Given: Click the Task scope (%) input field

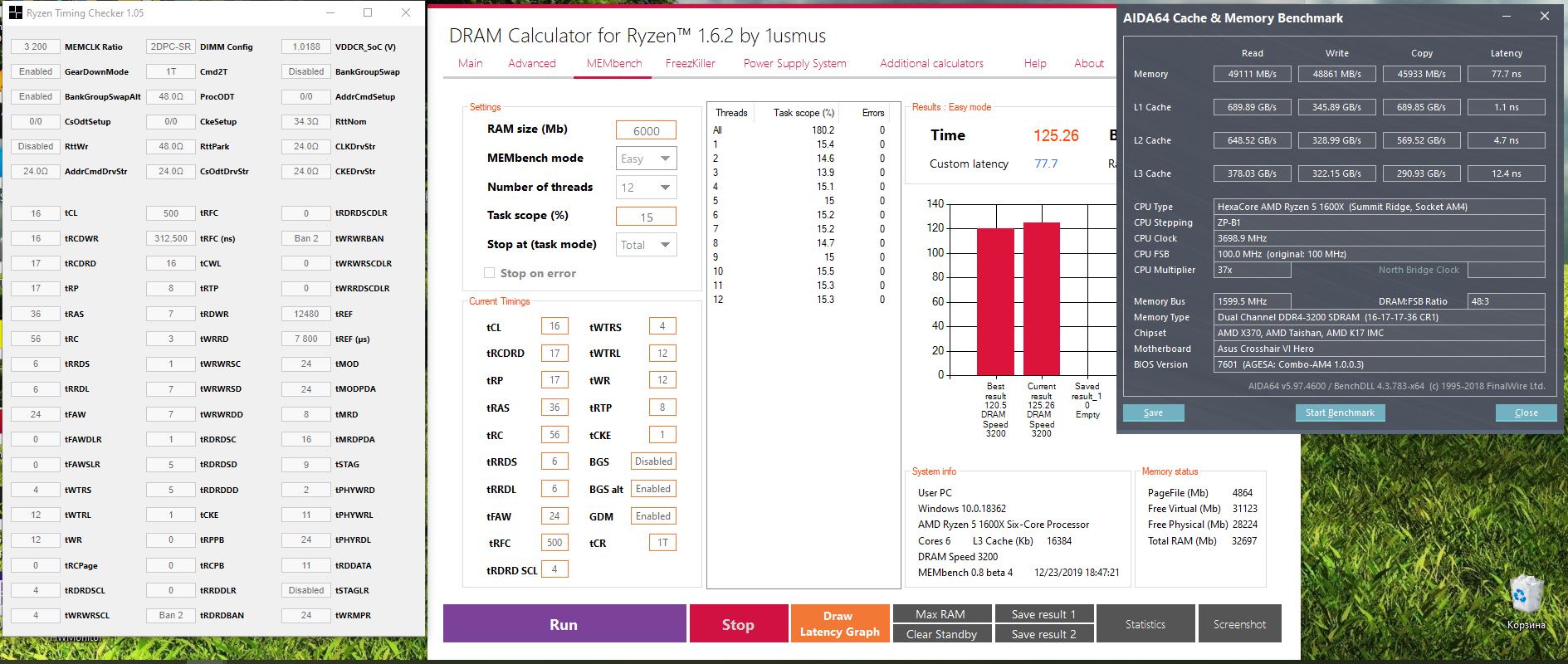Looking at the screenshot, I should pos(646,217).
